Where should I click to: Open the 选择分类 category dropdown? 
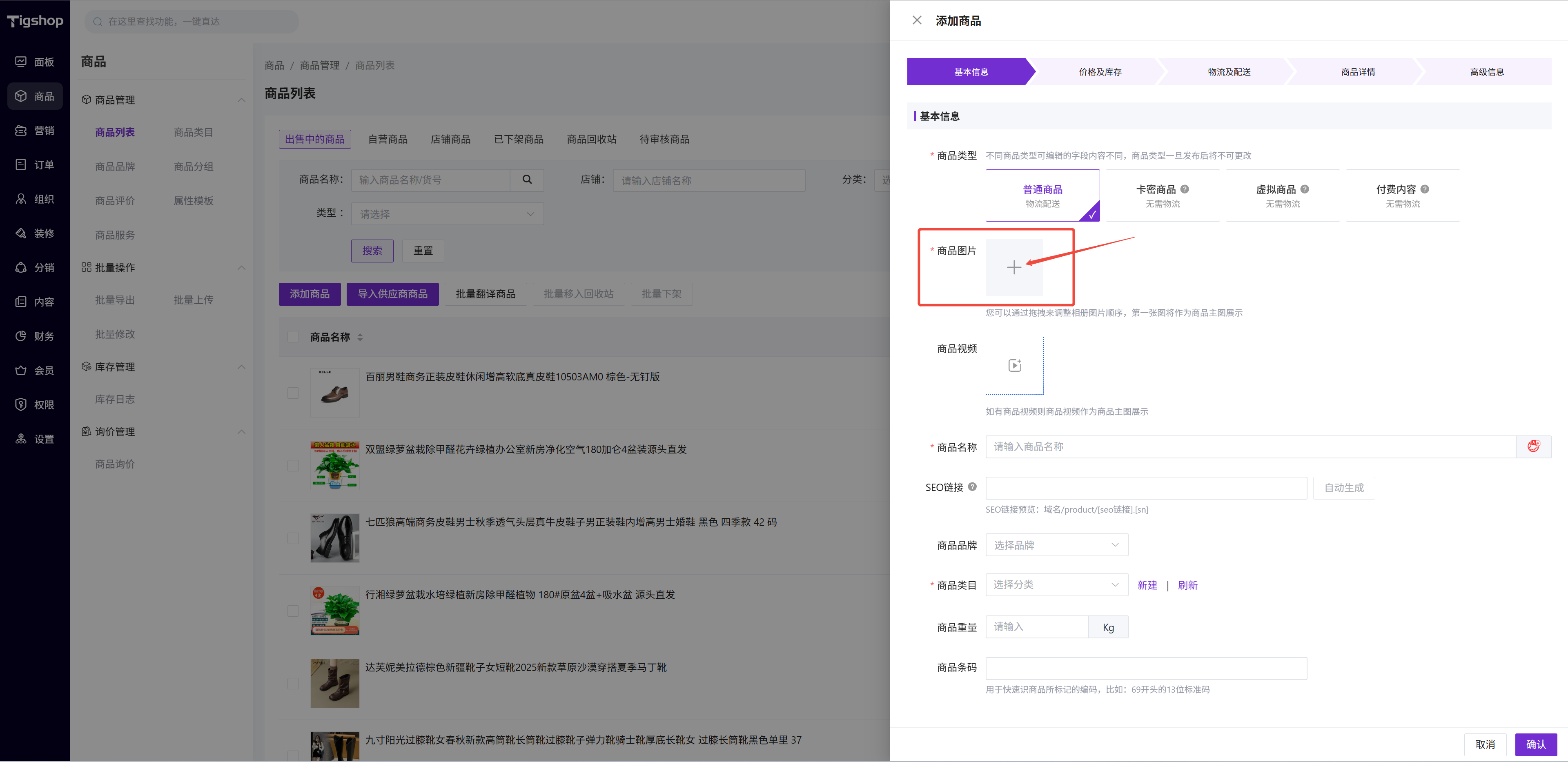click(x=1056, y=584)
